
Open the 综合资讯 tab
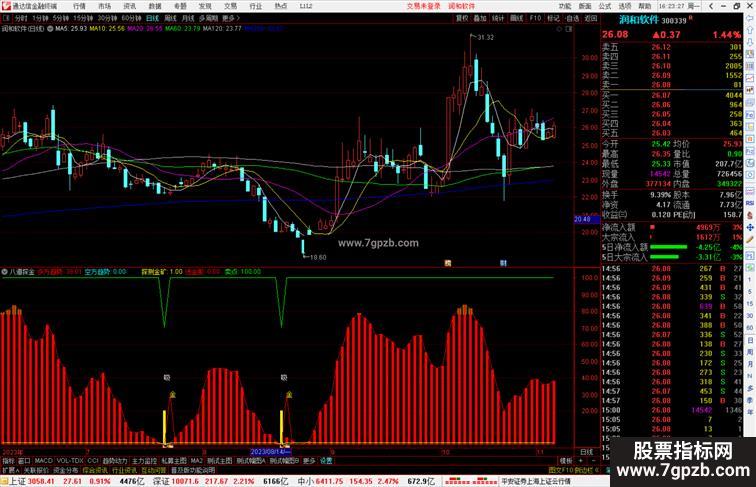click(x=95, y=470)
